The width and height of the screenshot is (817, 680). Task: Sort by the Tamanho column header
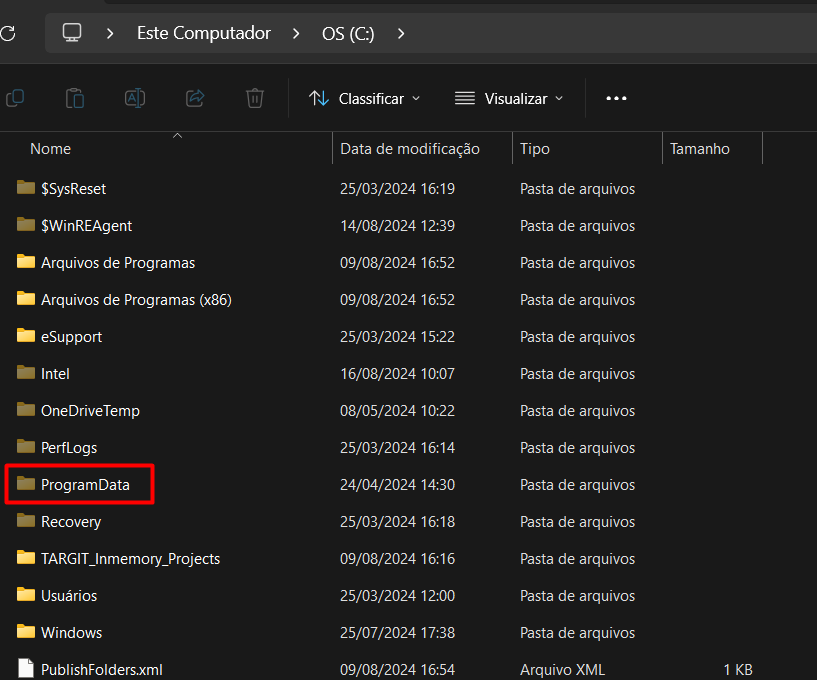[700, 149]
